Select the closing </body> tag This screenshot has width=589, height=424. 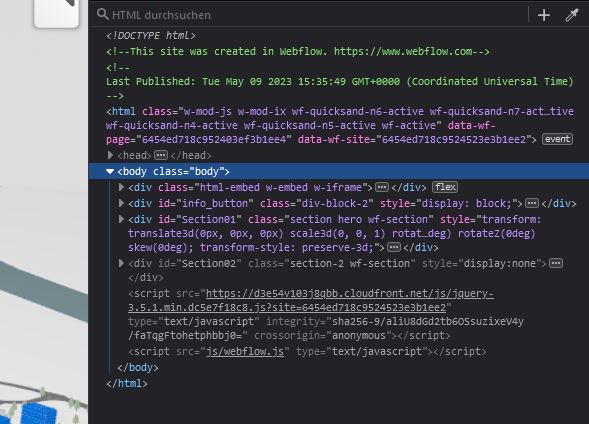click(x=137, y=367)
